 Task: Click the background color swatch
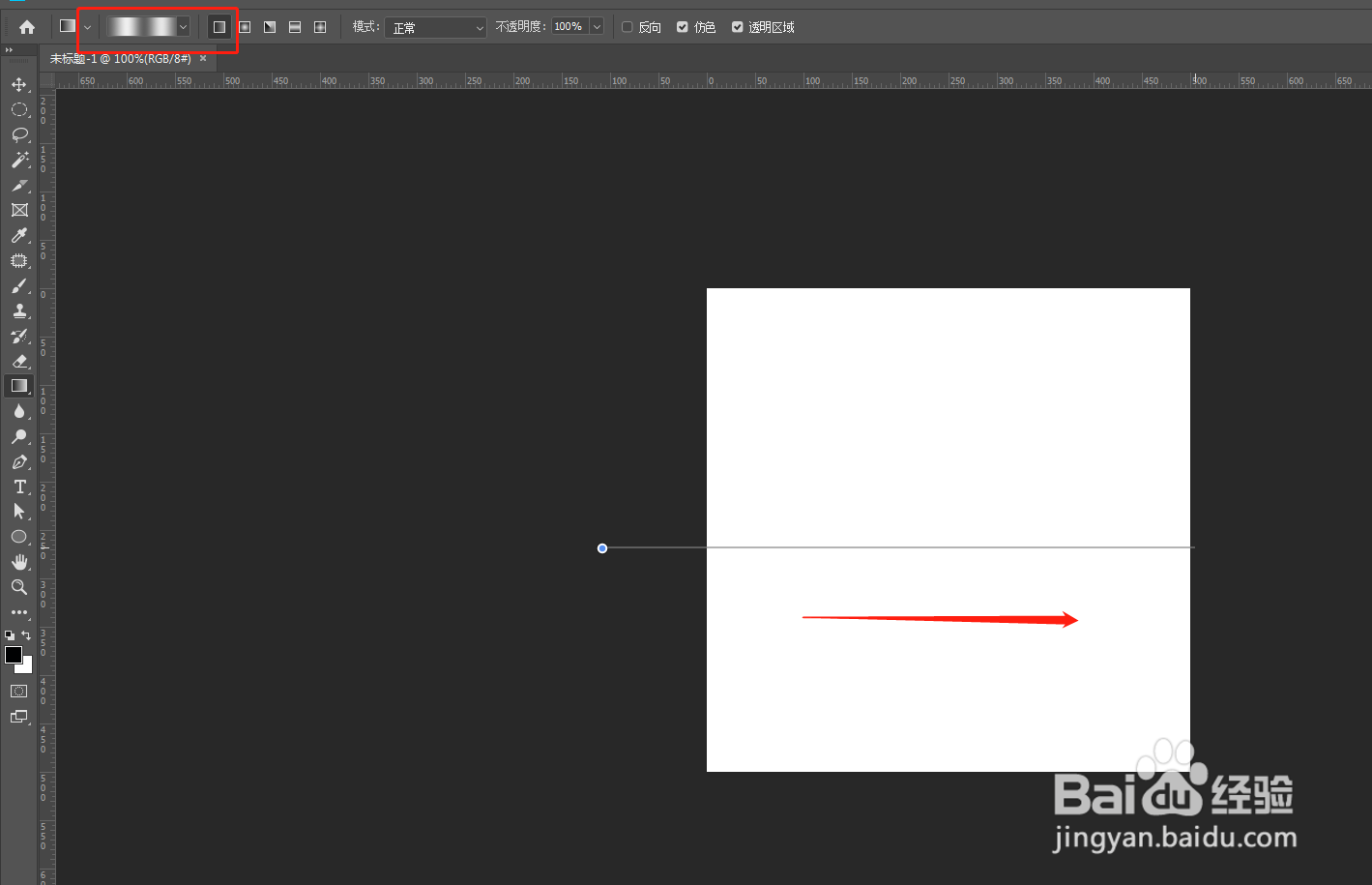coord(26,666)
